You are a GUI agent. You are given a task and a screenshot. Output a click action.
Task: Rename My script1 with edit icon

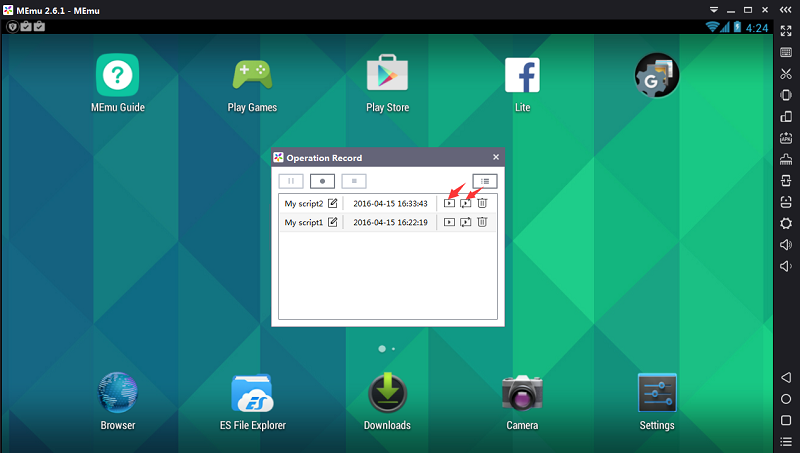click(333, 222)
